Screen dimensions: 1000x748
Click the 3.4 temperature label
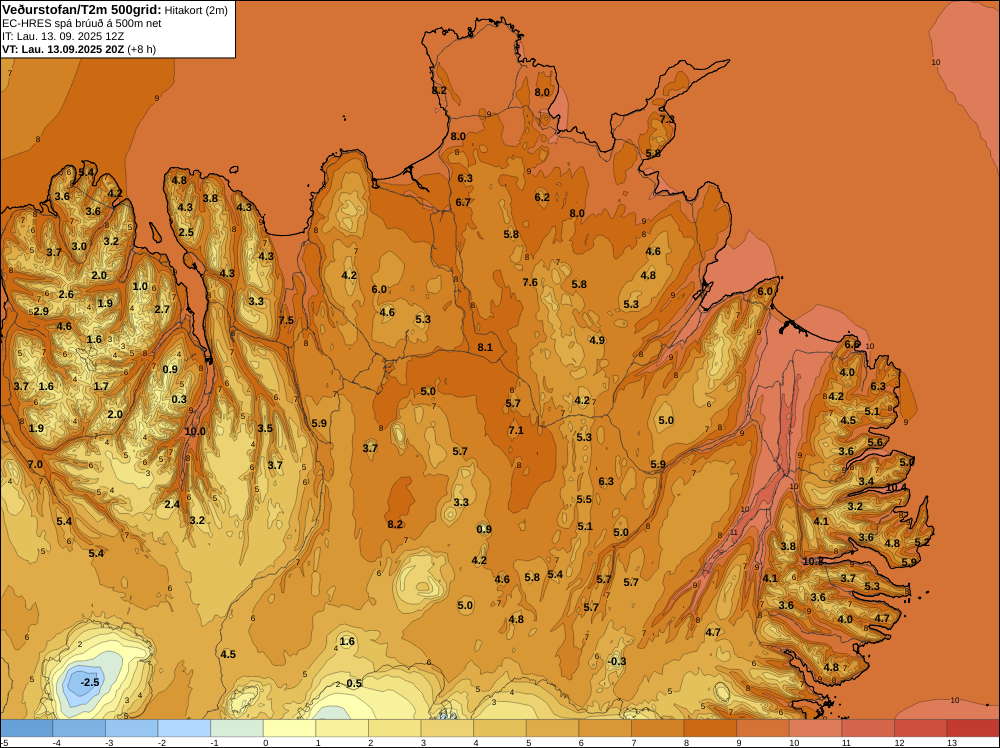[x=866, y=481]
